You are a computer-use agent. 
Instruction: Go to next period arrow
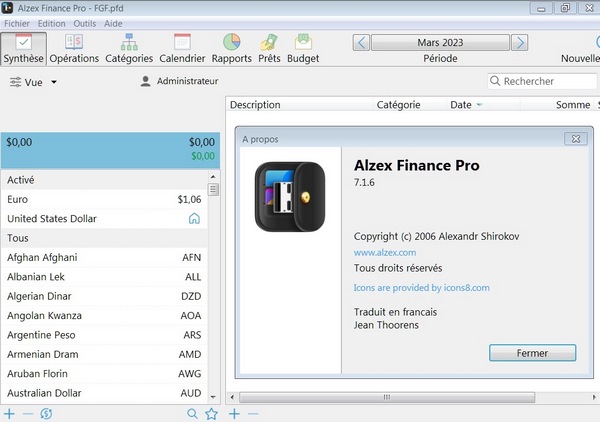point(520,42)
